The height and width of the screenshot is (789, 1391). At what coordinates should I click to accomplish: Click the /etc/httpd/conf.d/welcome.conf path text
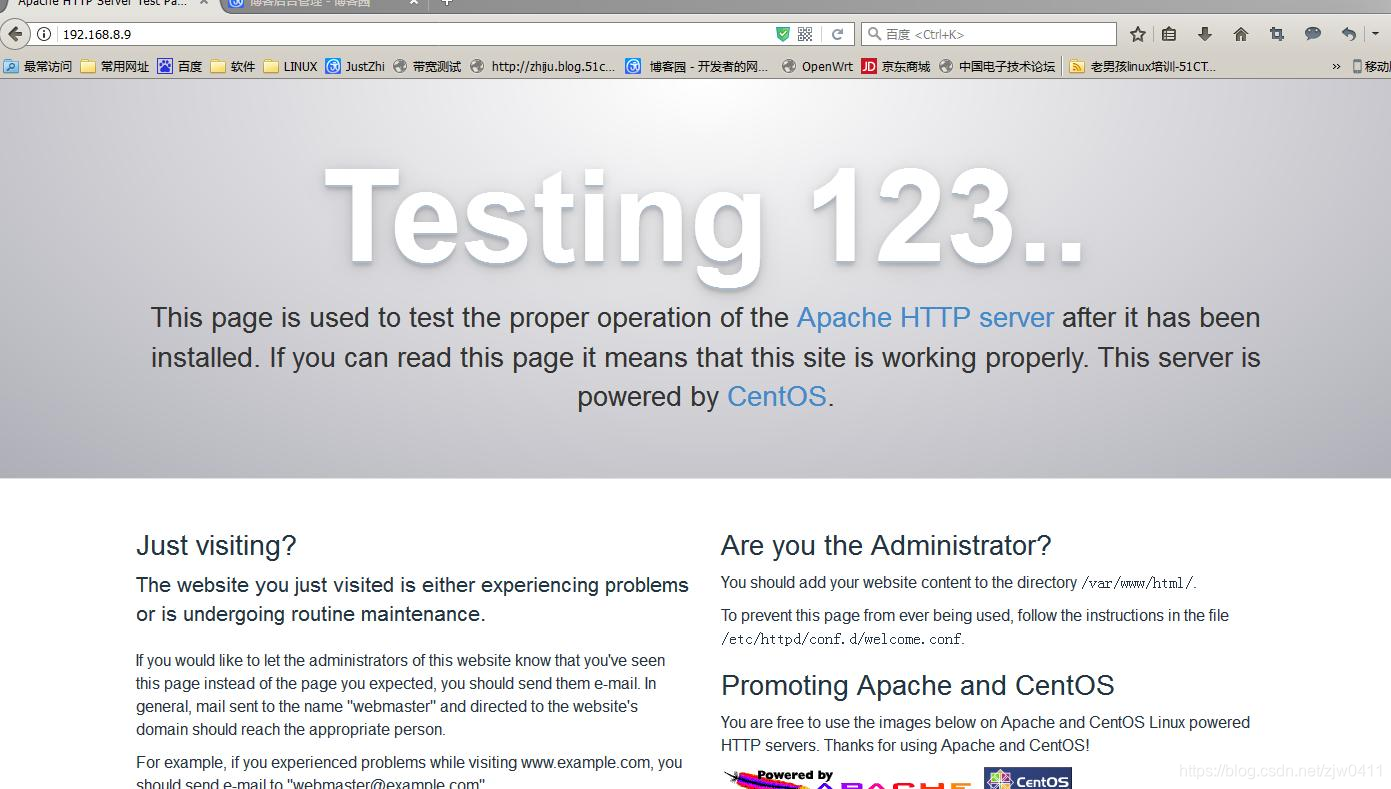(842, 639)
